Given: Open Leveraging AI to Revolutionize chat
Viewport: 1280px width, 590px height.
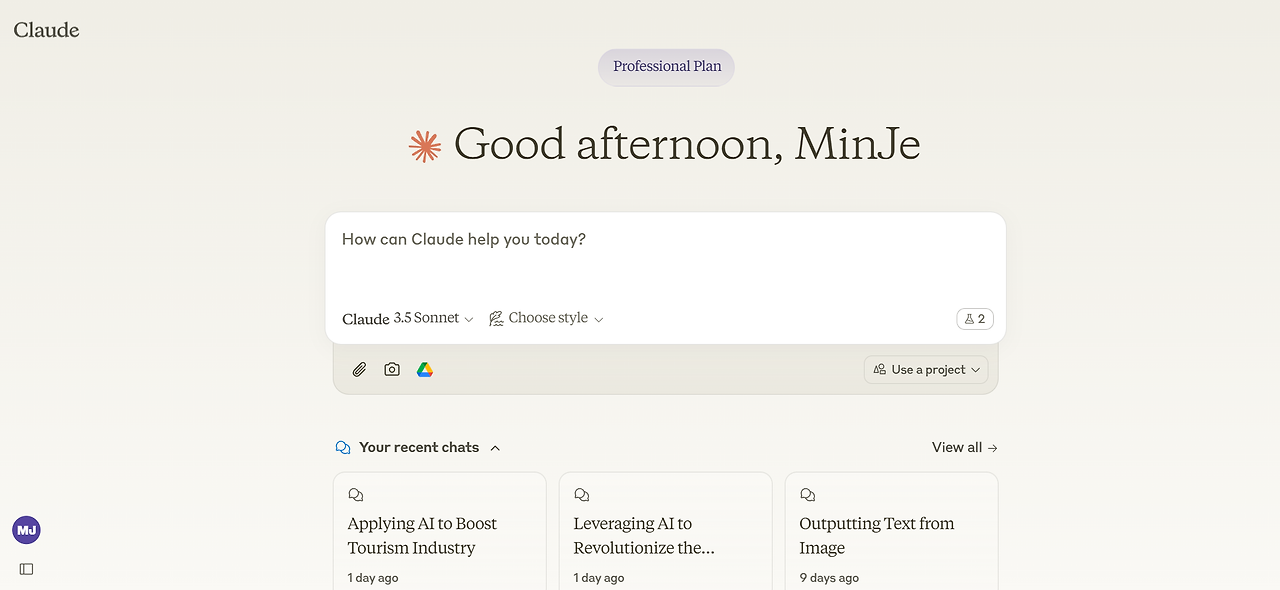Looking at the screenshot, I should coord(665,535).
